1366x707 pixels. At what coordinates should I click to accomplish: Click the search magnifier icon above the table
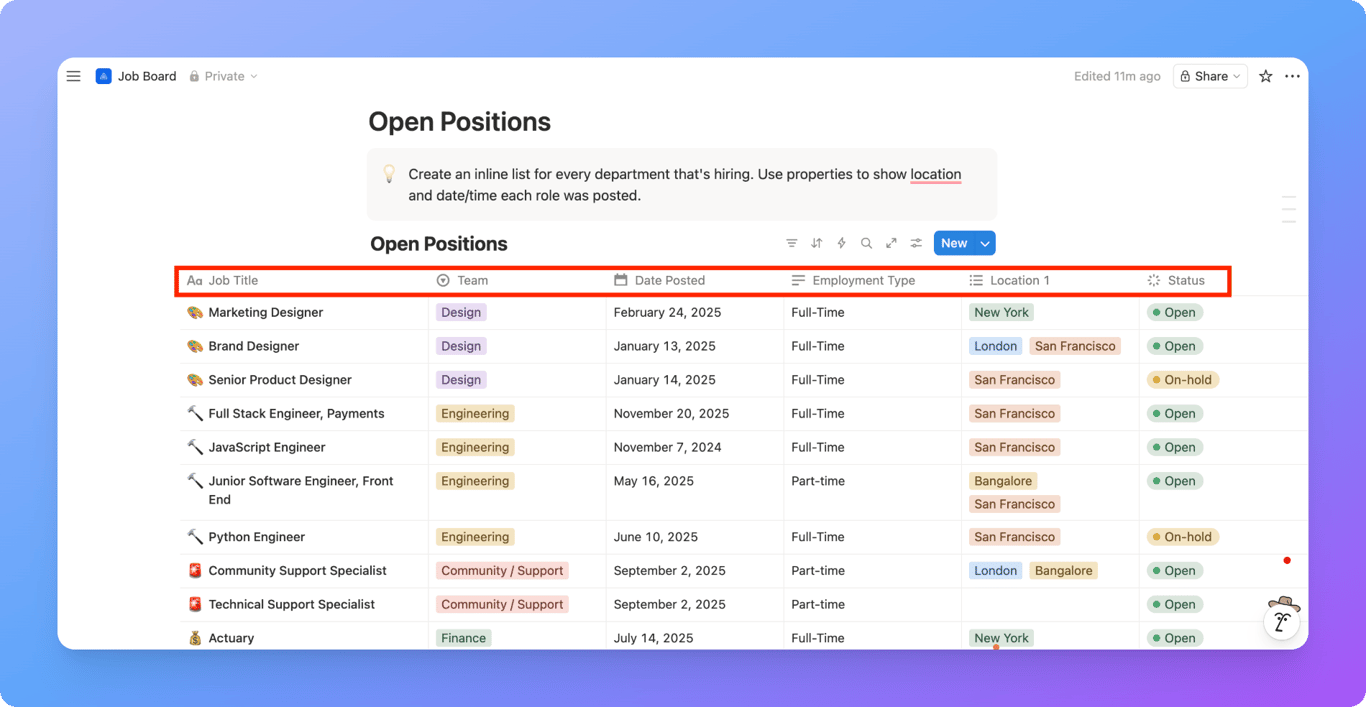pyautogui.click(x=866, y=243)
